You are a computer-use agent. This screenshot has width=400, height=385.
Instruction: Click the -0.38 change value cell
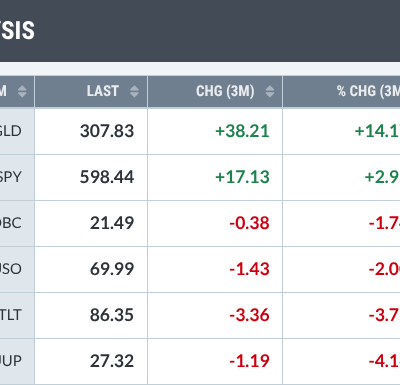tap(215, 223)
